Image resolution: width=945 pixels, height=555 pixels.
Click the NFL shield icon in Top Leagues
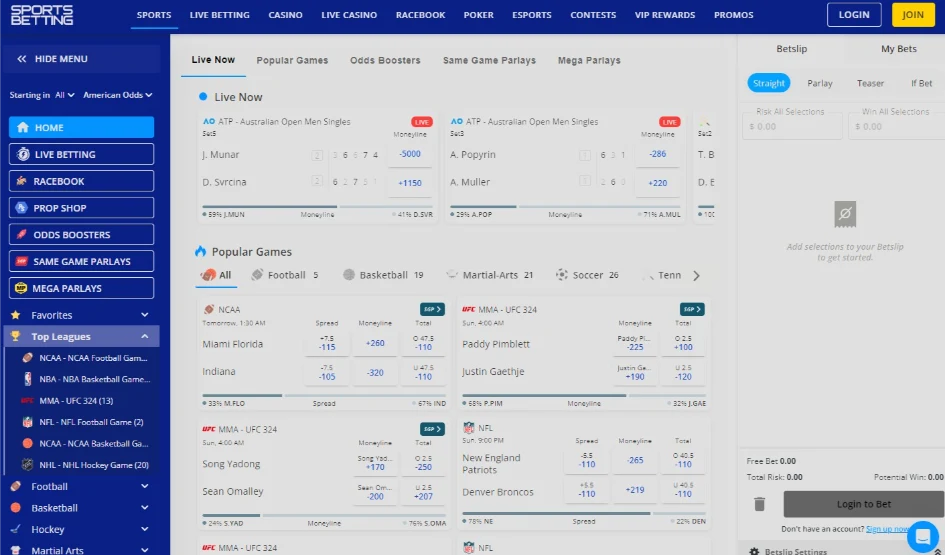click(27, 422)
